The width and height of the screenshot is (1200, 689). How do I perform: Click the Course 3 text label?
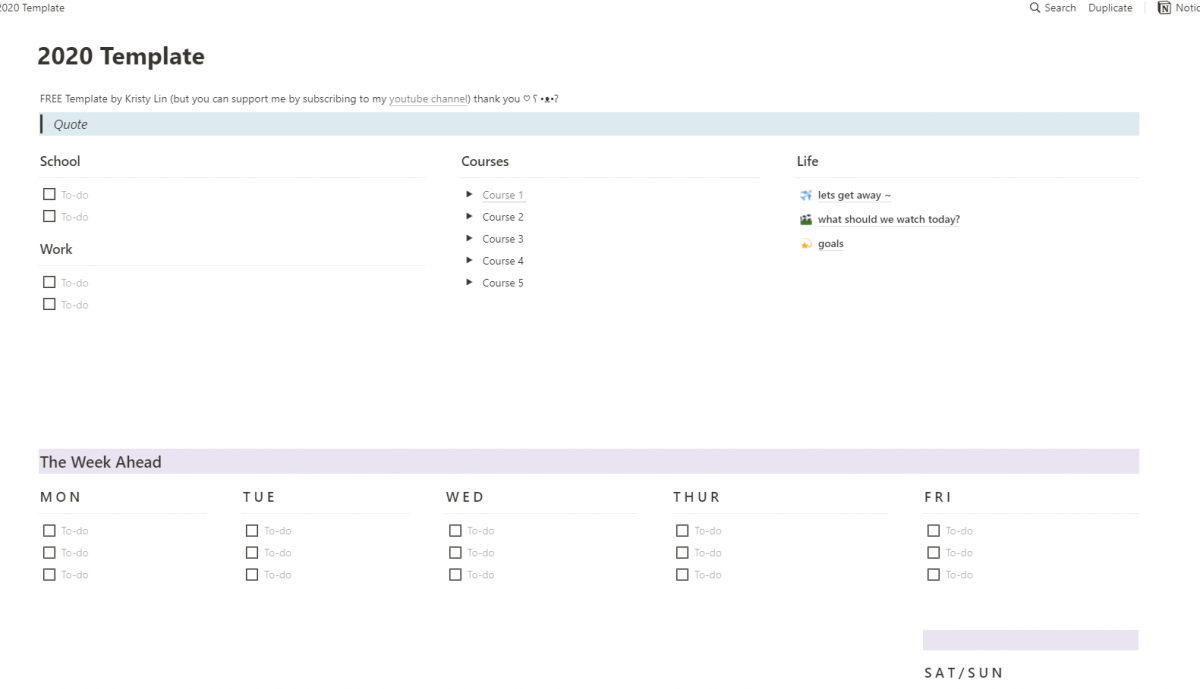point(503,239)
